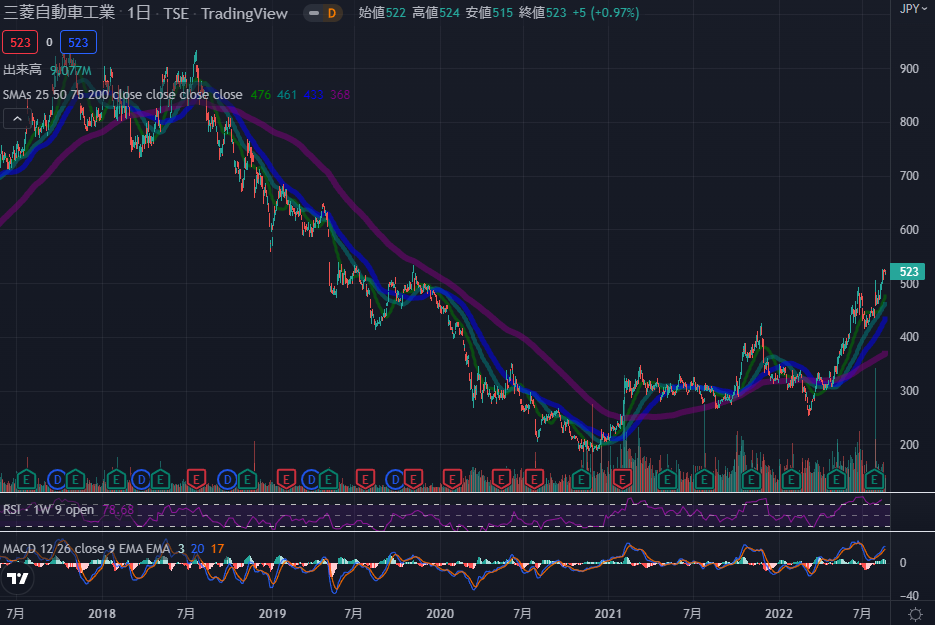
Task: Select the RSI 1W 9 open legend
Action: click(48, 509)
